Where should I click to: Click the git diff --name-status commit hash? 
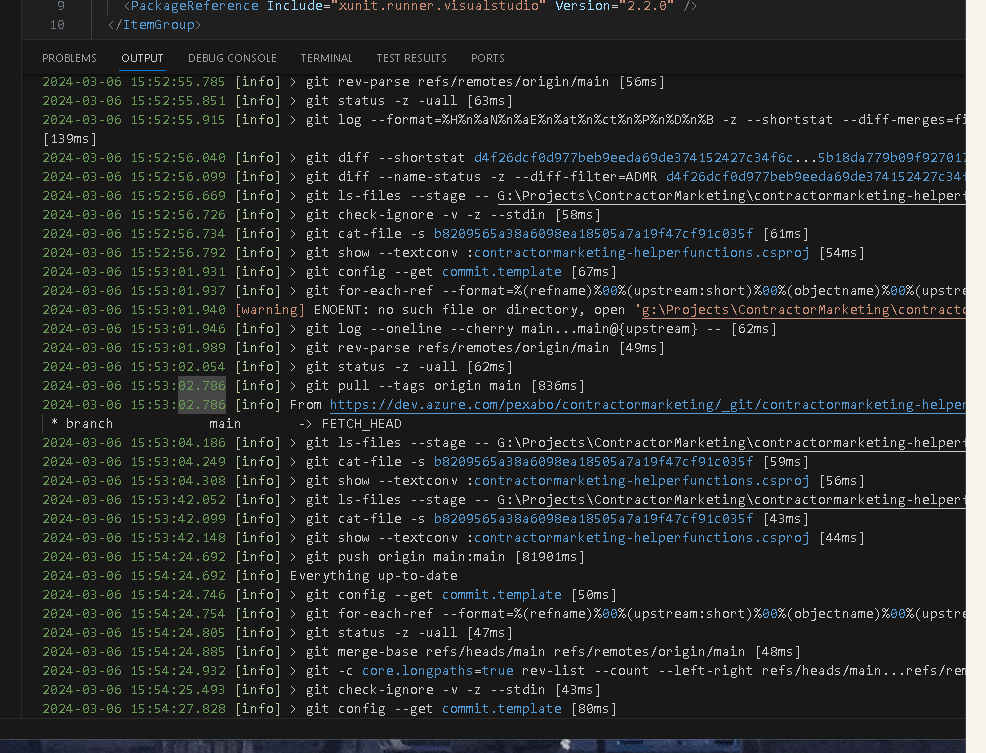(815, 177)
